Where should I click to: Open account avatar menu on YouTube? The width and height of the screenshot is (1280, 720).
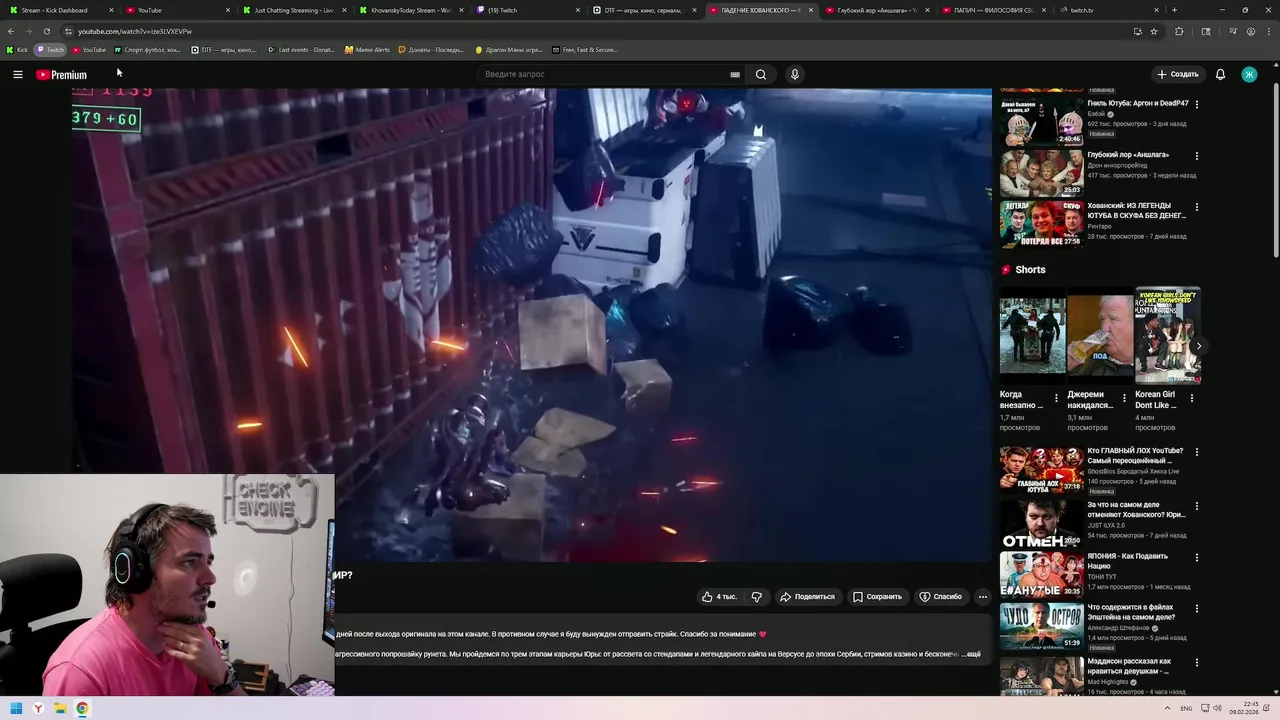coord(1249,74)
